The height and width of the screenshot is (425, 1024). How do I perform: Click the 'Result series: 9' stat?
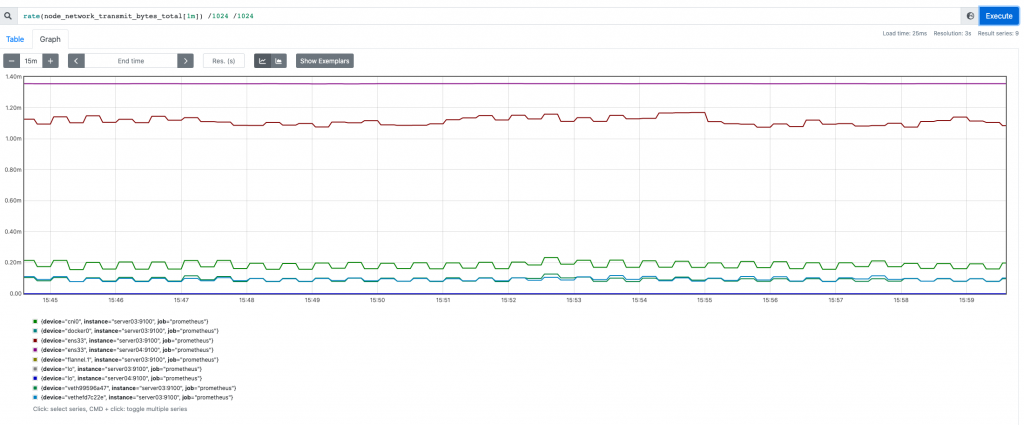tap(998, 33)
